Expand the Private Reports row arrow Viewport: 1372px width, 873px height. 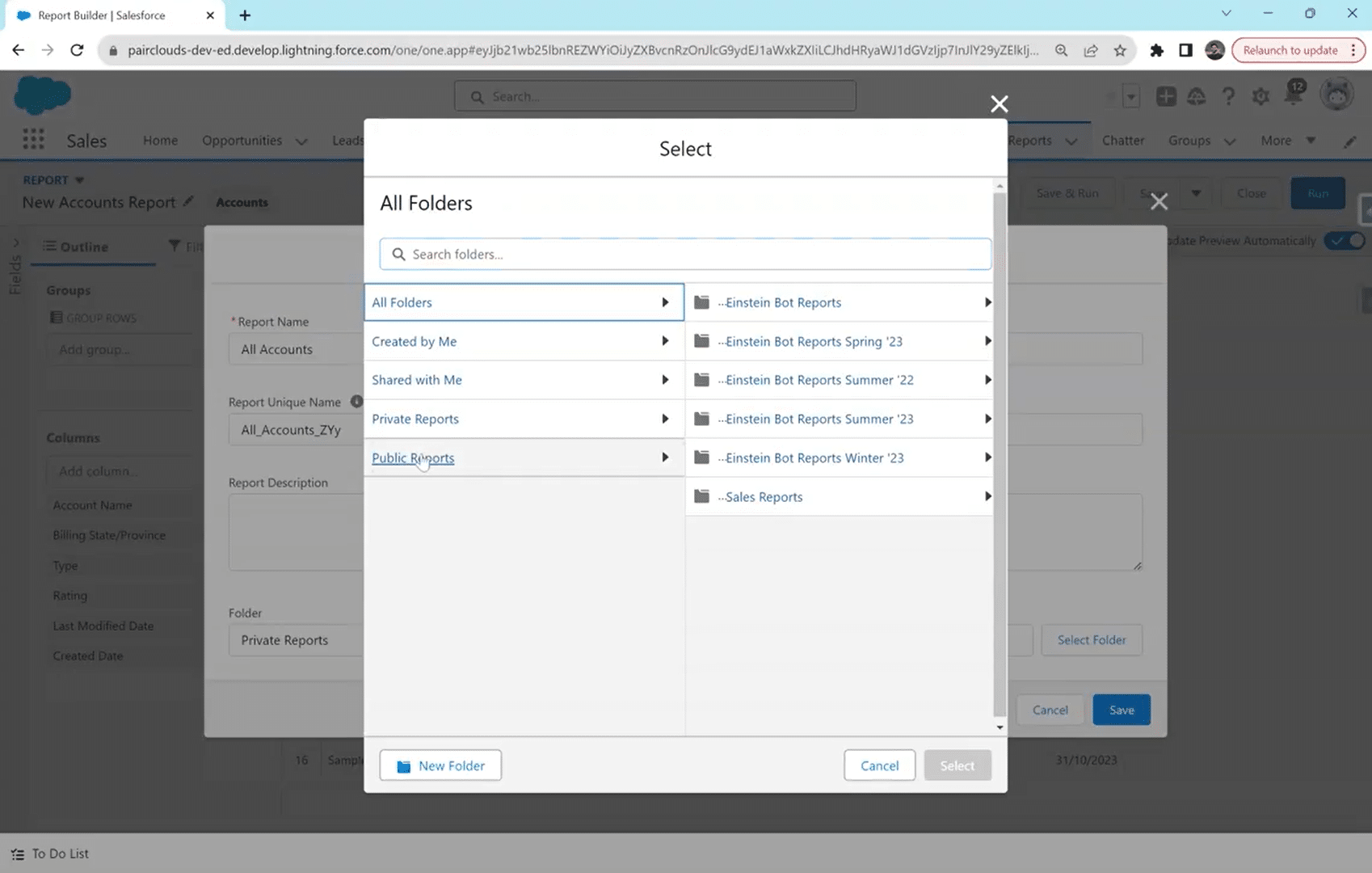(x=665, y=419)
